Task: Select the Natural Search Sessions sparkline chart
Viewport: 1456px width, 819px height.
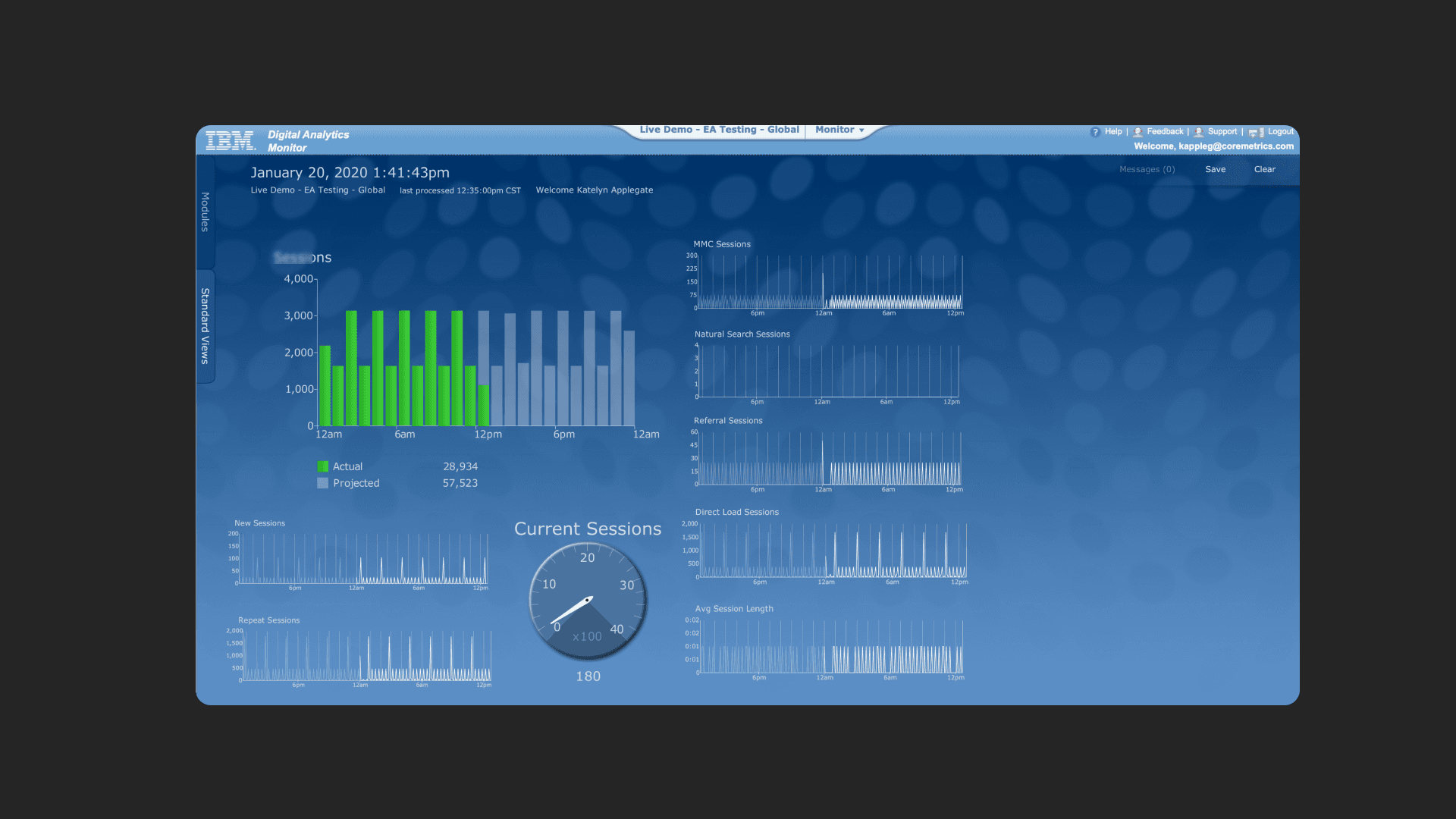Action: coord(828,371)
